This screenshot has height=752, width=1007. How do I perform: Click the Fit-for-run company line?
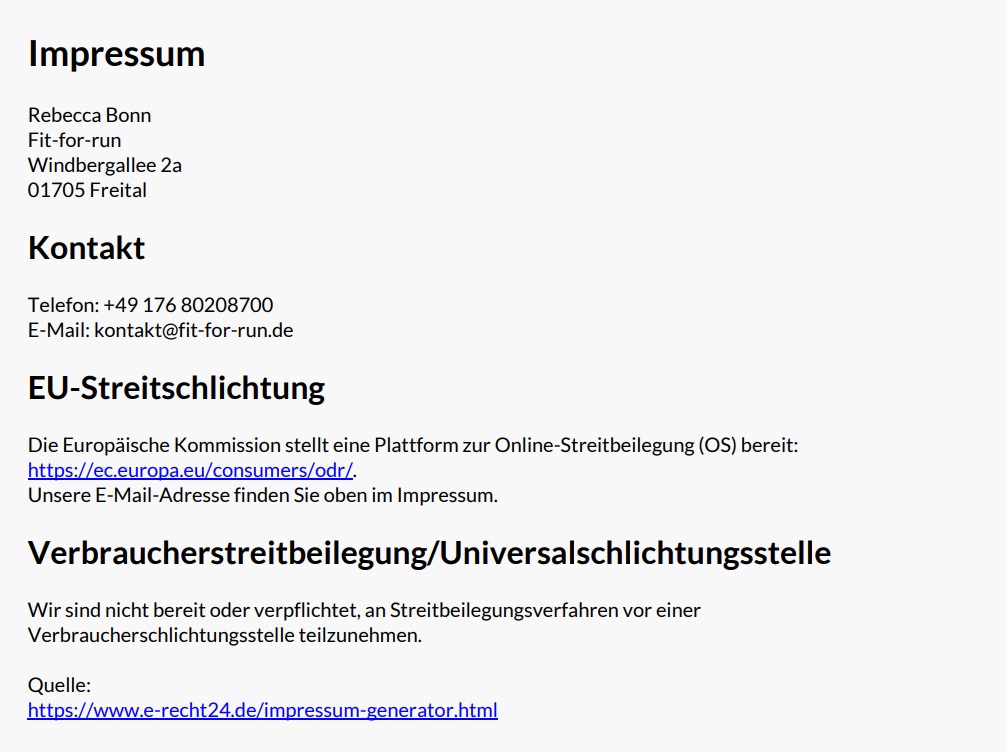point(74,140)
